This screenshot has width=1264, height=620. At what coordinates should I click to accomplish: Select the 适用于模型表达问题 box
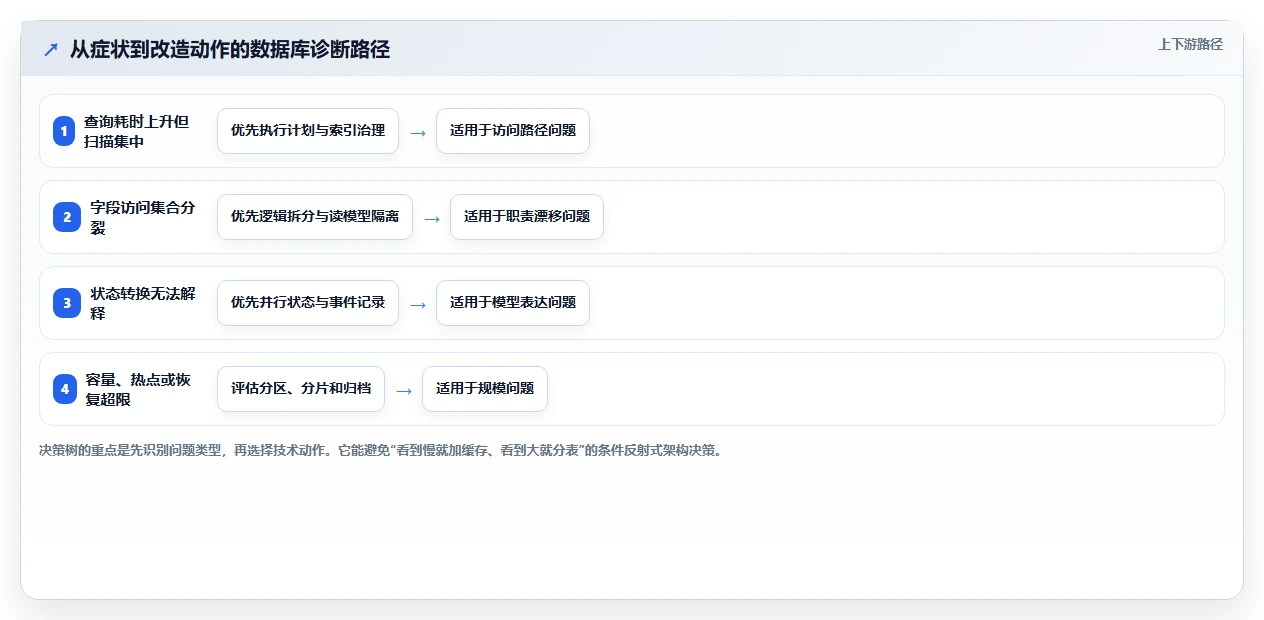point(513,303)
